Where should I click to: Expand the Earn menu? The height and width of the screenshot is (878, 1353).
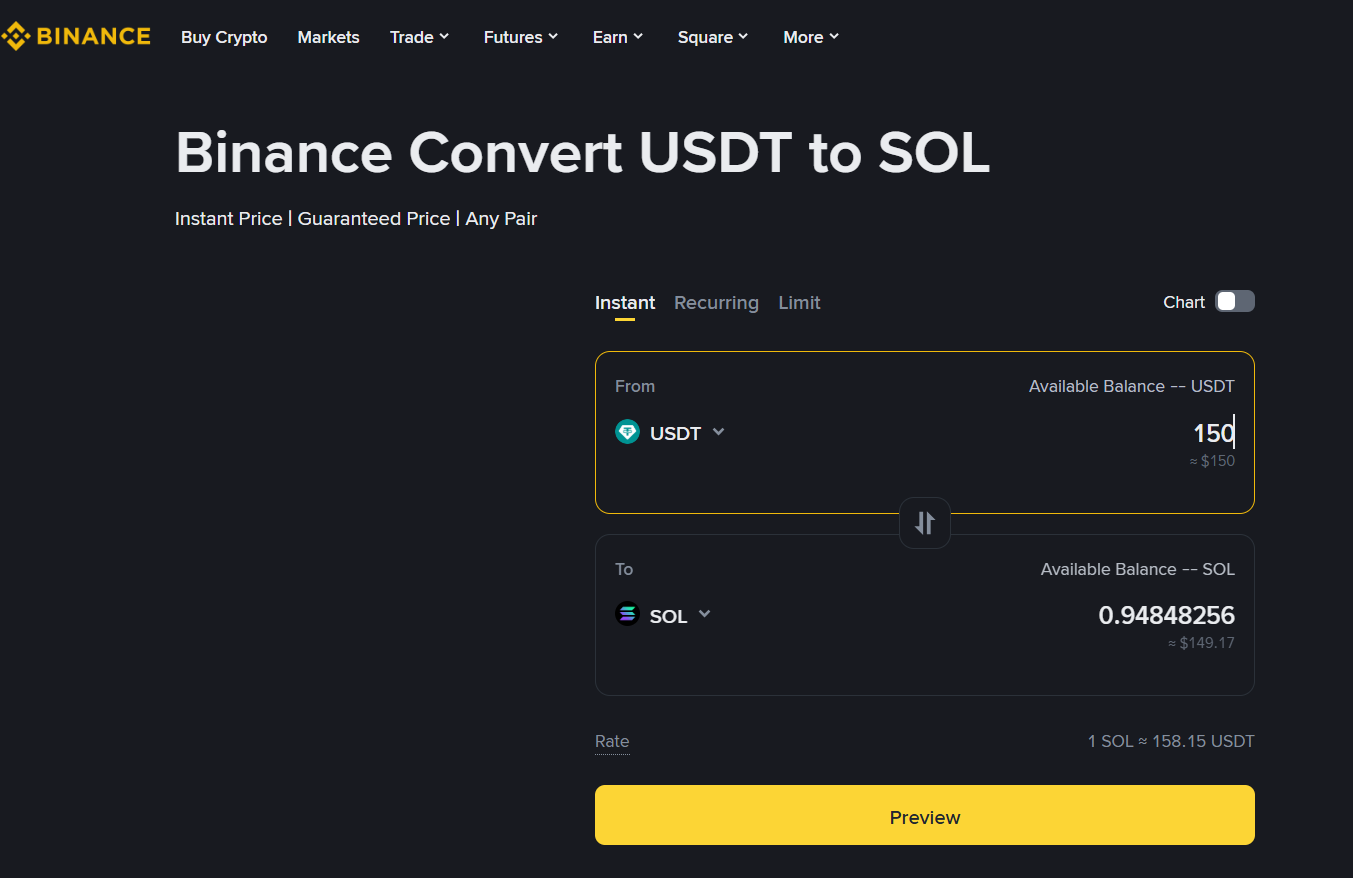click(618, 37)
